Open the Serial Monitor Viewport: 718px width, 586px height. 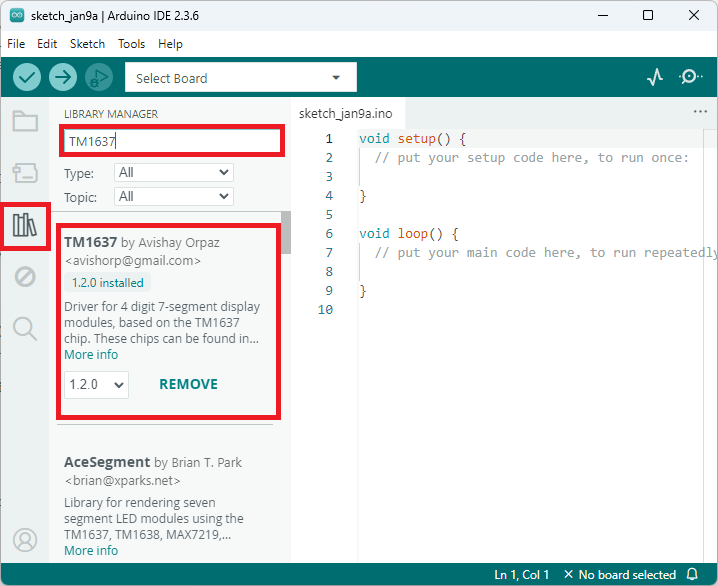point(690,77)
